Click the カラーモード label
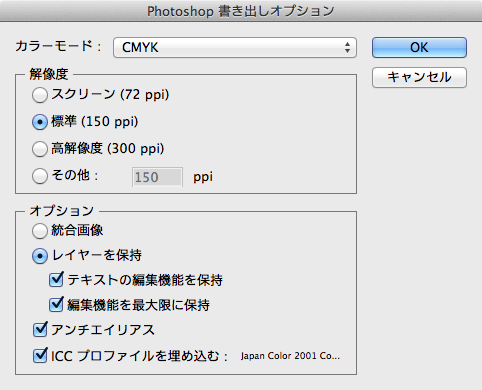Screen dimensions: 482x390 pos(58,46)
